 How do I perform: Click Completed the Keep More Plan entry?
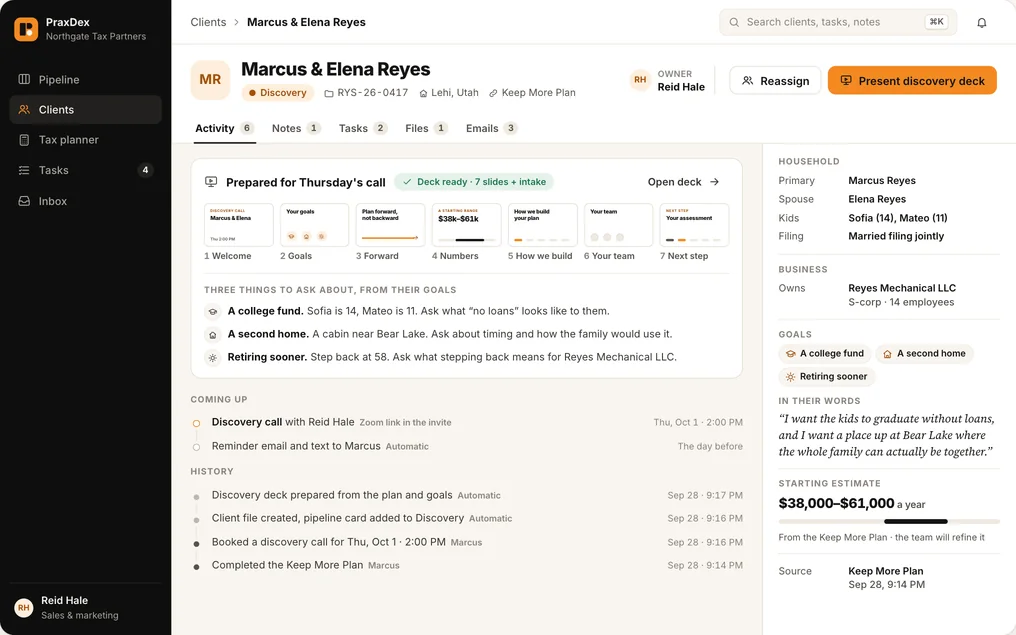(x=467, y=565)
